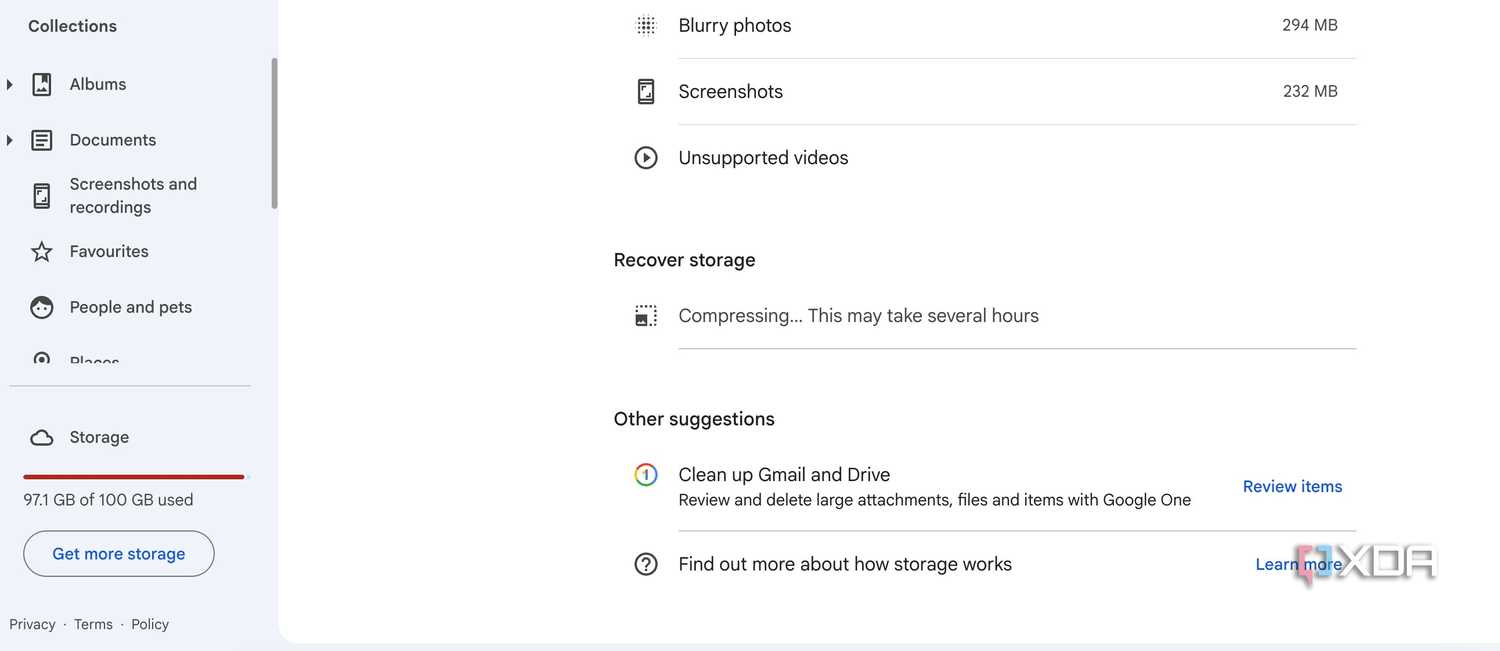Click Find out more about how storage works
Screen dimensions: 1500x651
point(845,564)
